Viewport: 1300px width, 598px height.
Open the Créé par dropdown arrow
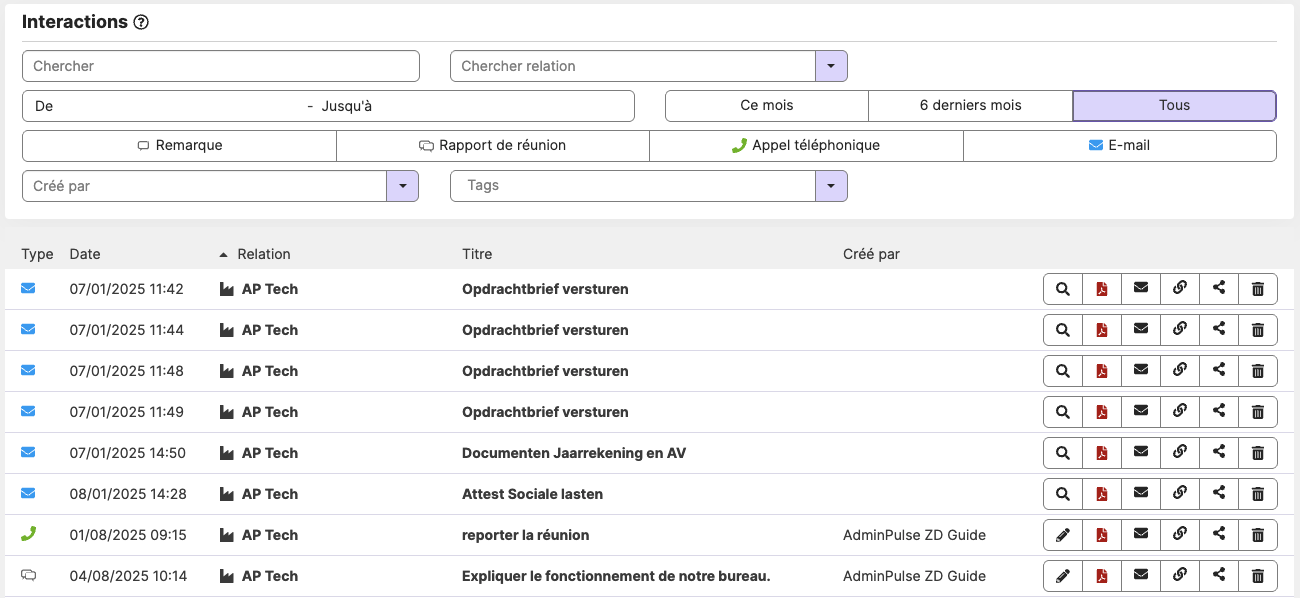[402, 186]
